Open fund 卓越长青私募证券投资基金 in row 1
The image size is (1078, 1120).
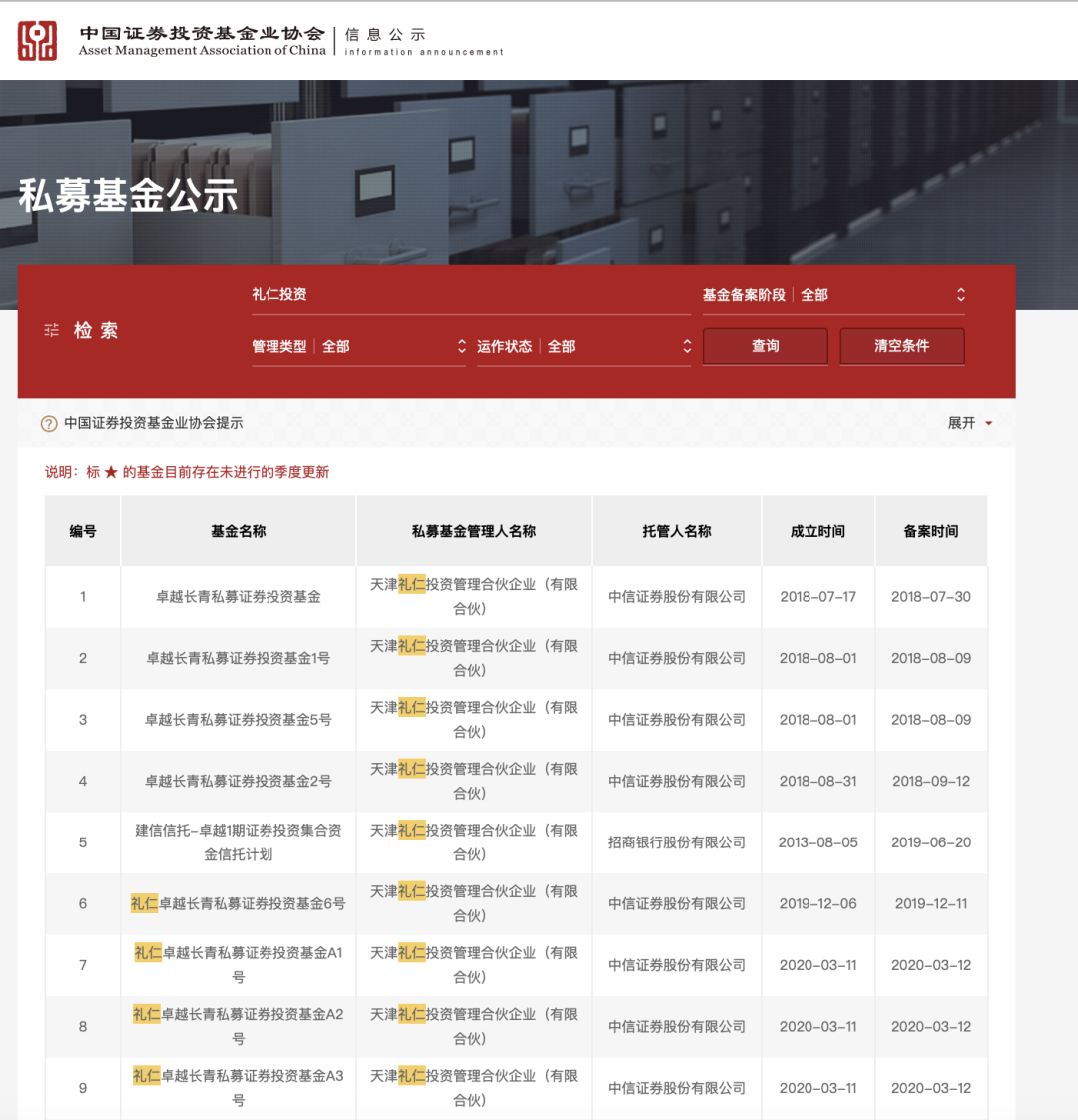238,596
